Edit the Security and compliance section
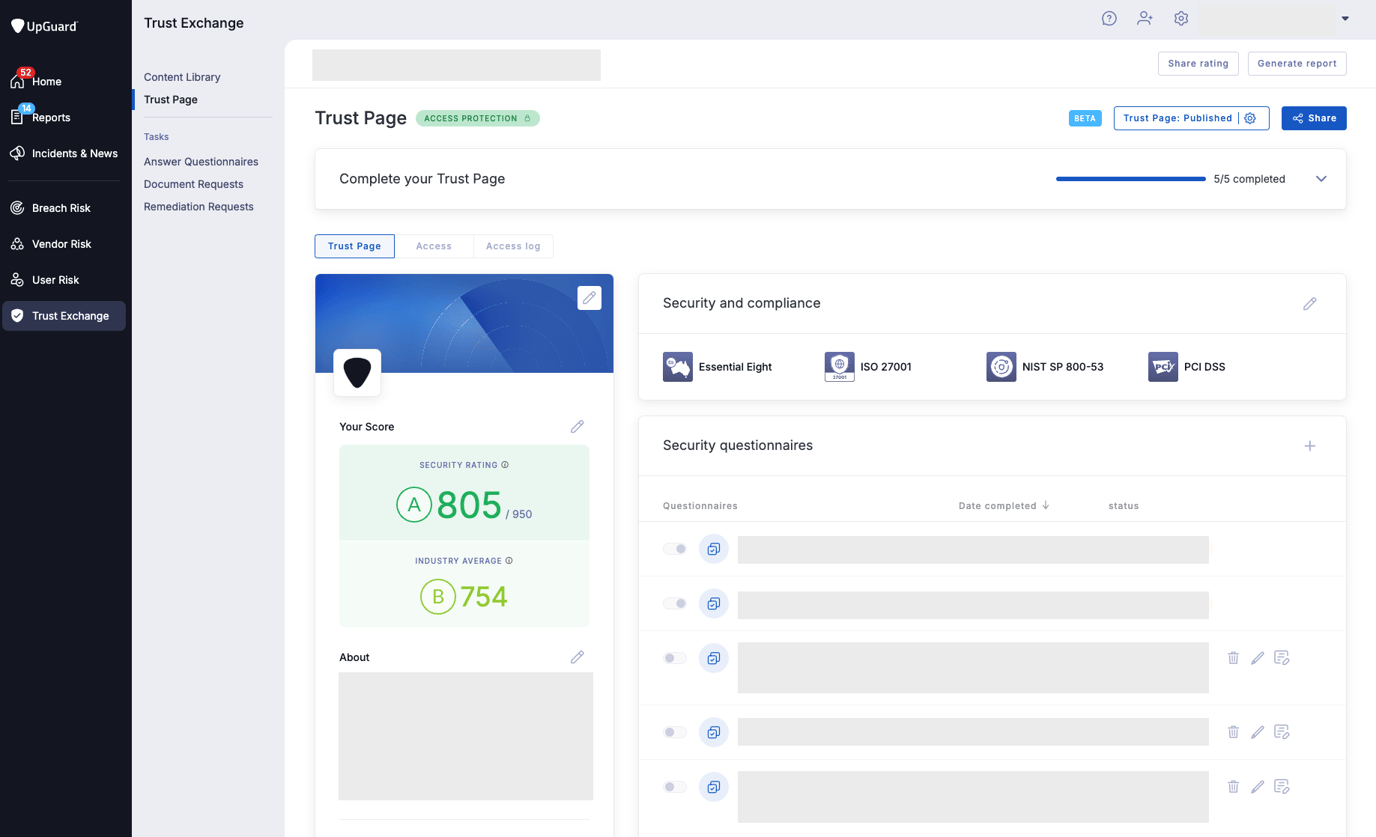The image size is (1376, 837). [1310, 303]
